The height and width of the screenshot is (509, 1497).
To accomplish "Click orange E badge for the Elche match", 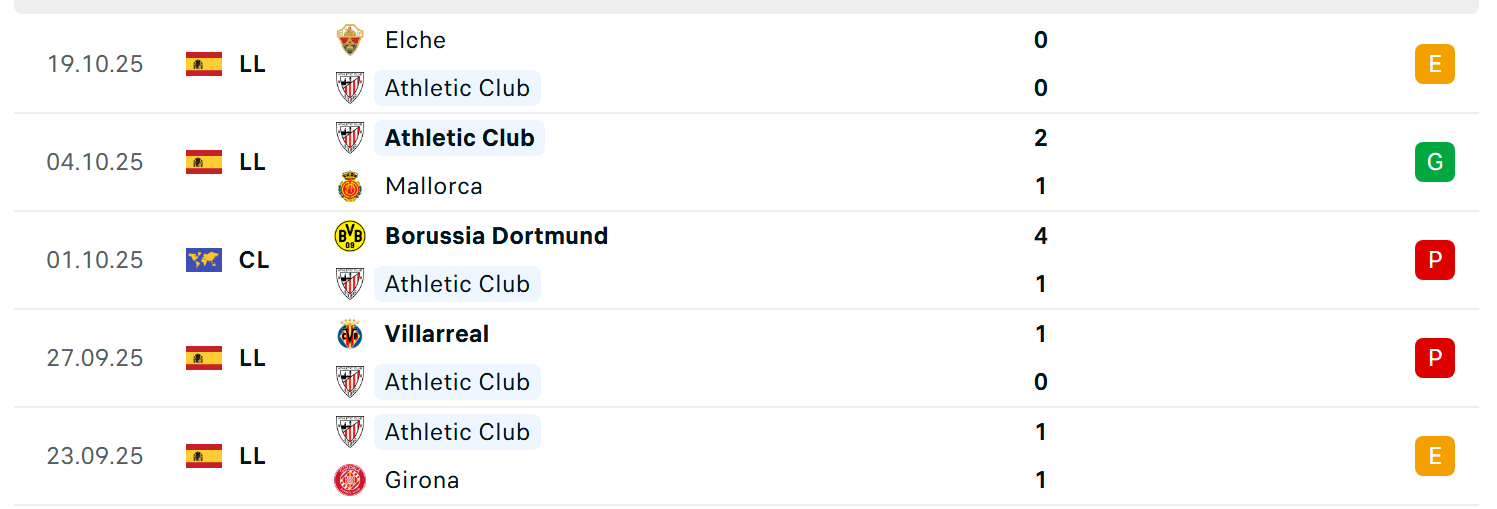I will tap(1435, 64).
